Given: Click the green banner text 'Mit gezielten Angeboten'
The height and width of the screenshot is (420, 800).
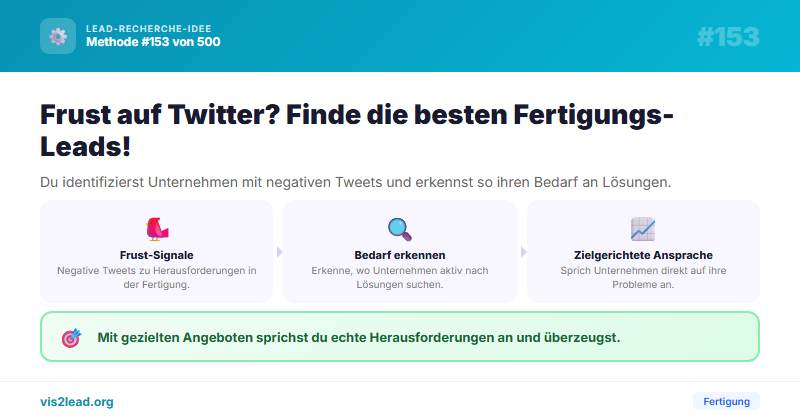Looking at the screenshot, I should point(359,338).
